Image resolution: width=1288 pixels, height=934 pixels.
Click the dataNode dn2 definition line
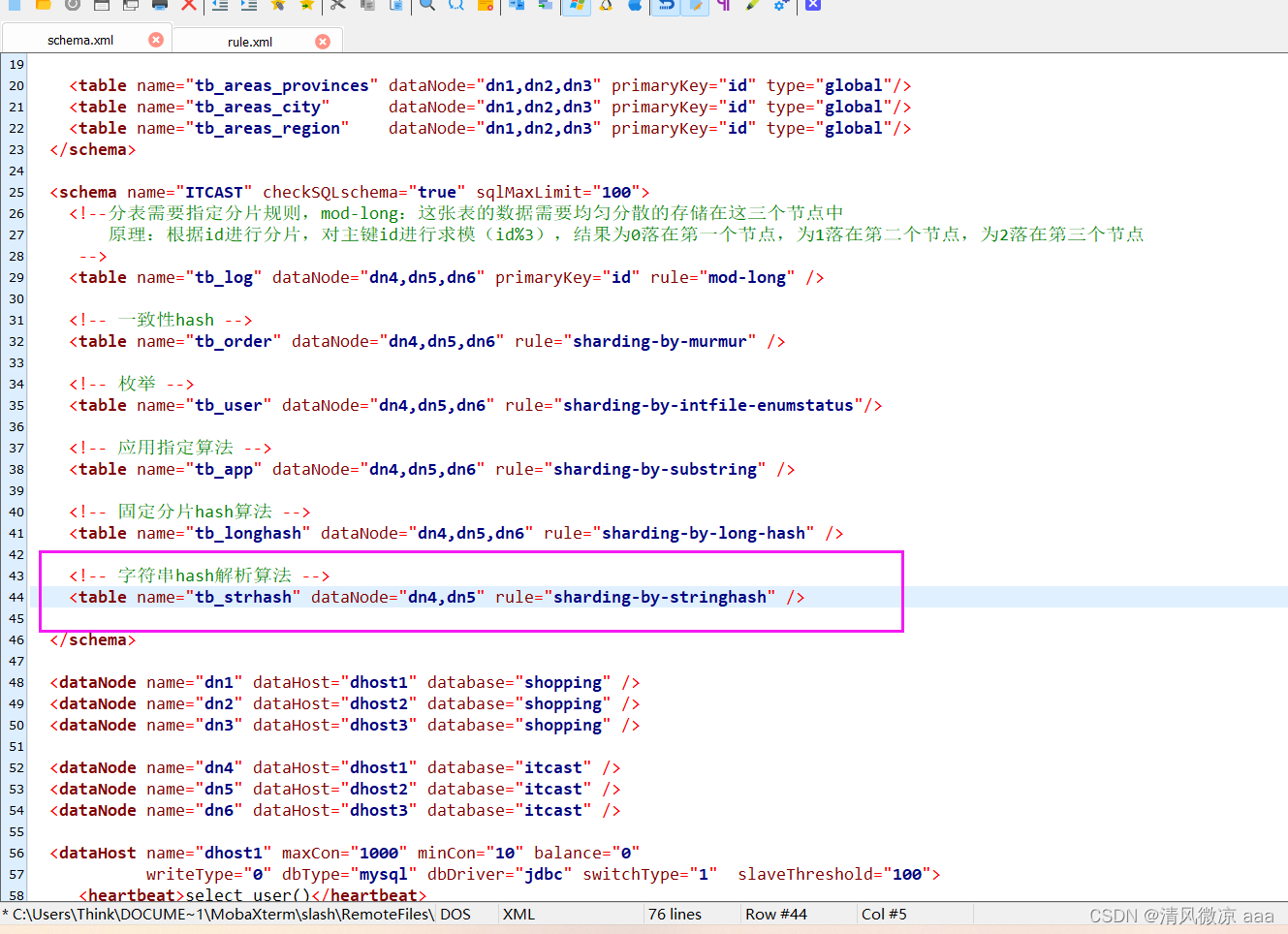[344, 703]
